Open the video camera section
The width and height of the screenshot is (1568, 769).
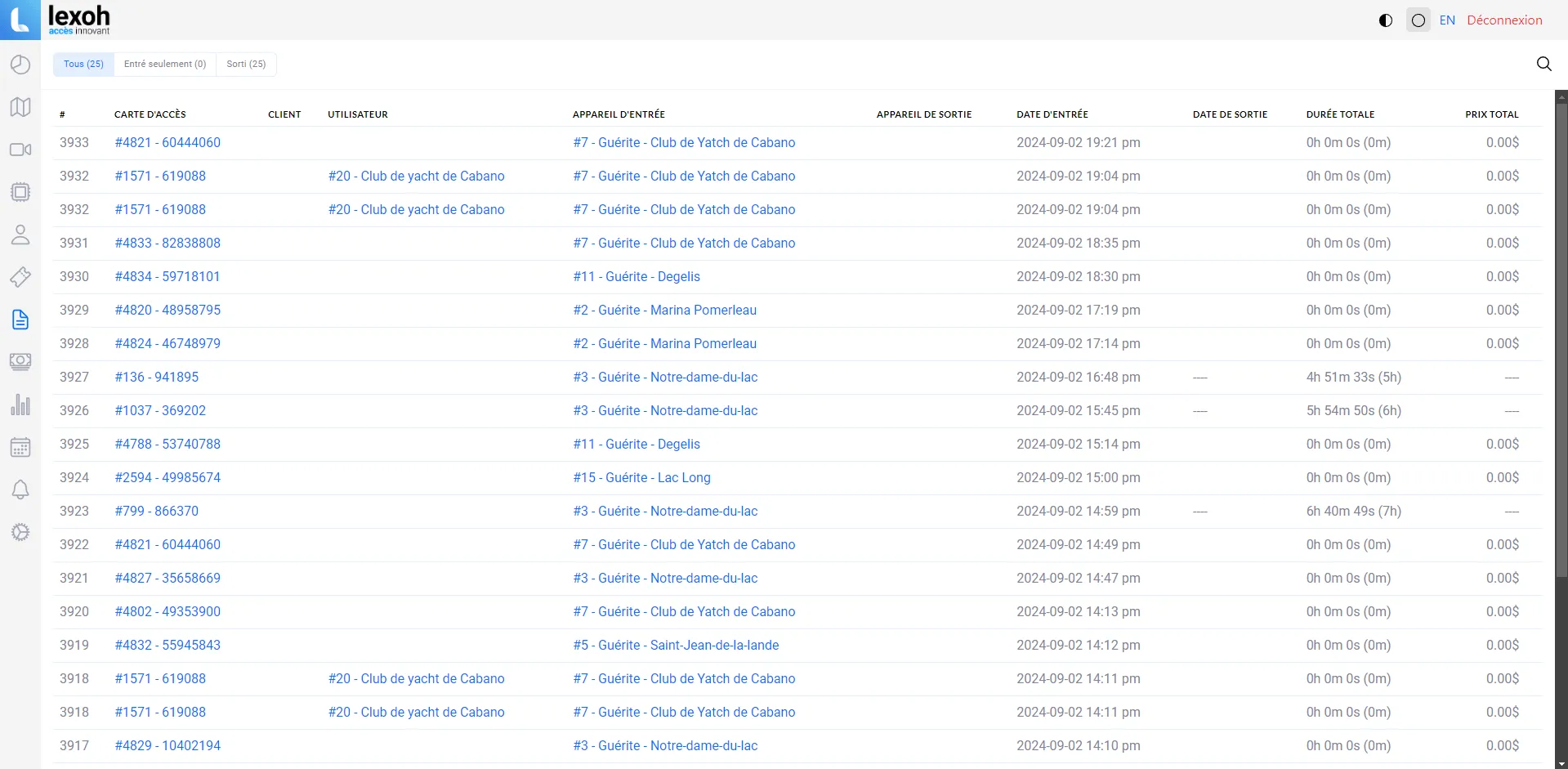point(20,150)
